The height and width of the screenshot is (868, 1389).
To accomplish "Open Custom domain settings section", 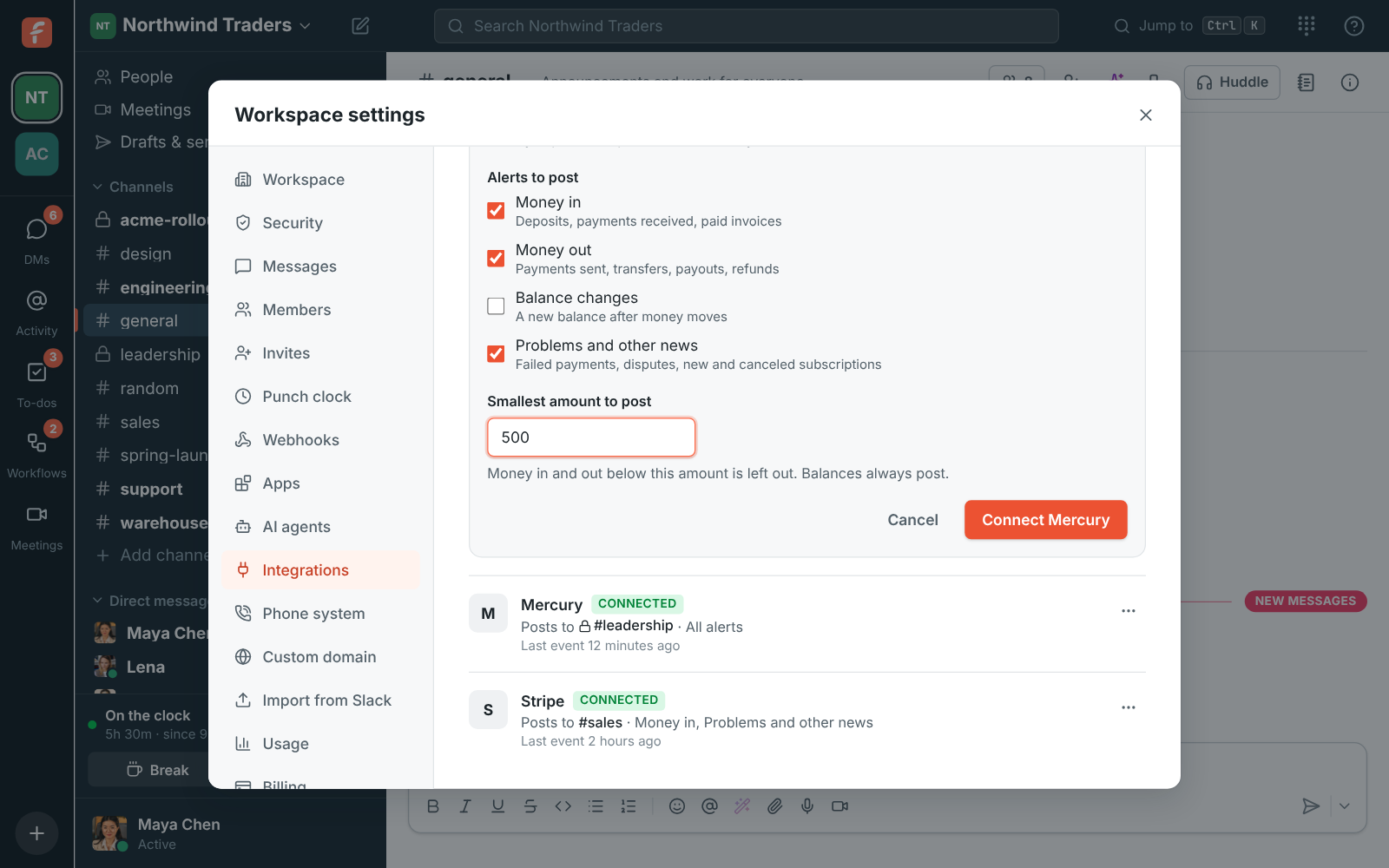I will (x=320, y=657).
